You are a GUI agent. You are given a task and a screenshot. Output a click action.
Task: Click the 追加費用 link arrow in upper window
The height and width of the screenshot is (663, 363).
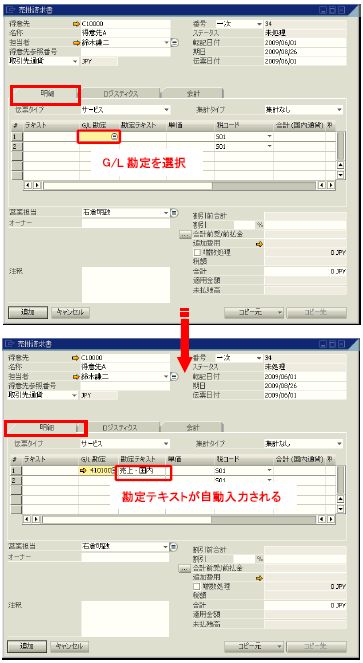pyautogui.click(x=259, y=244)
